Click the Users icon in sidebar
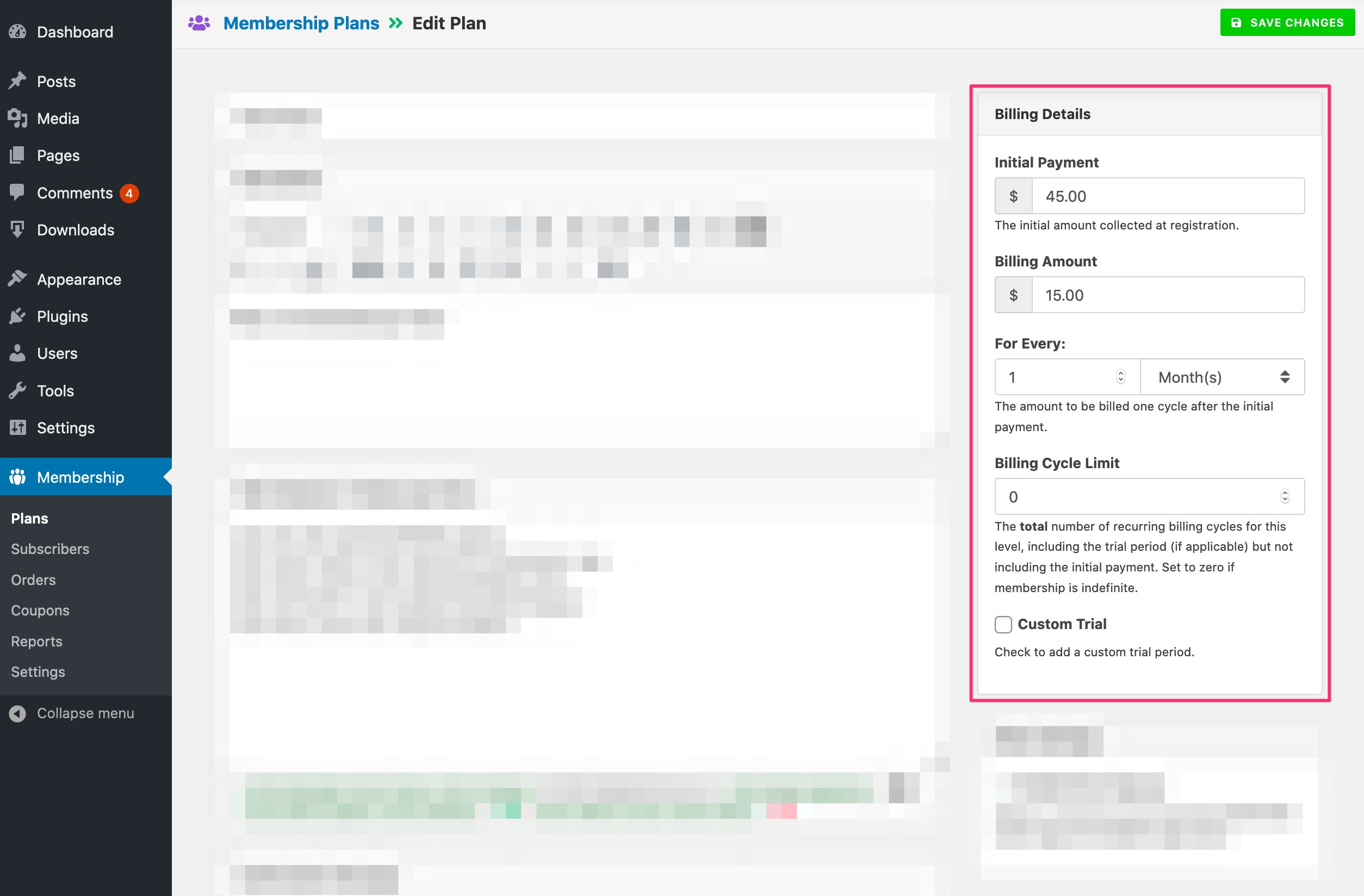Image resolution: width=1364 pixels, height=896 pixels. (x=17, y=353)
